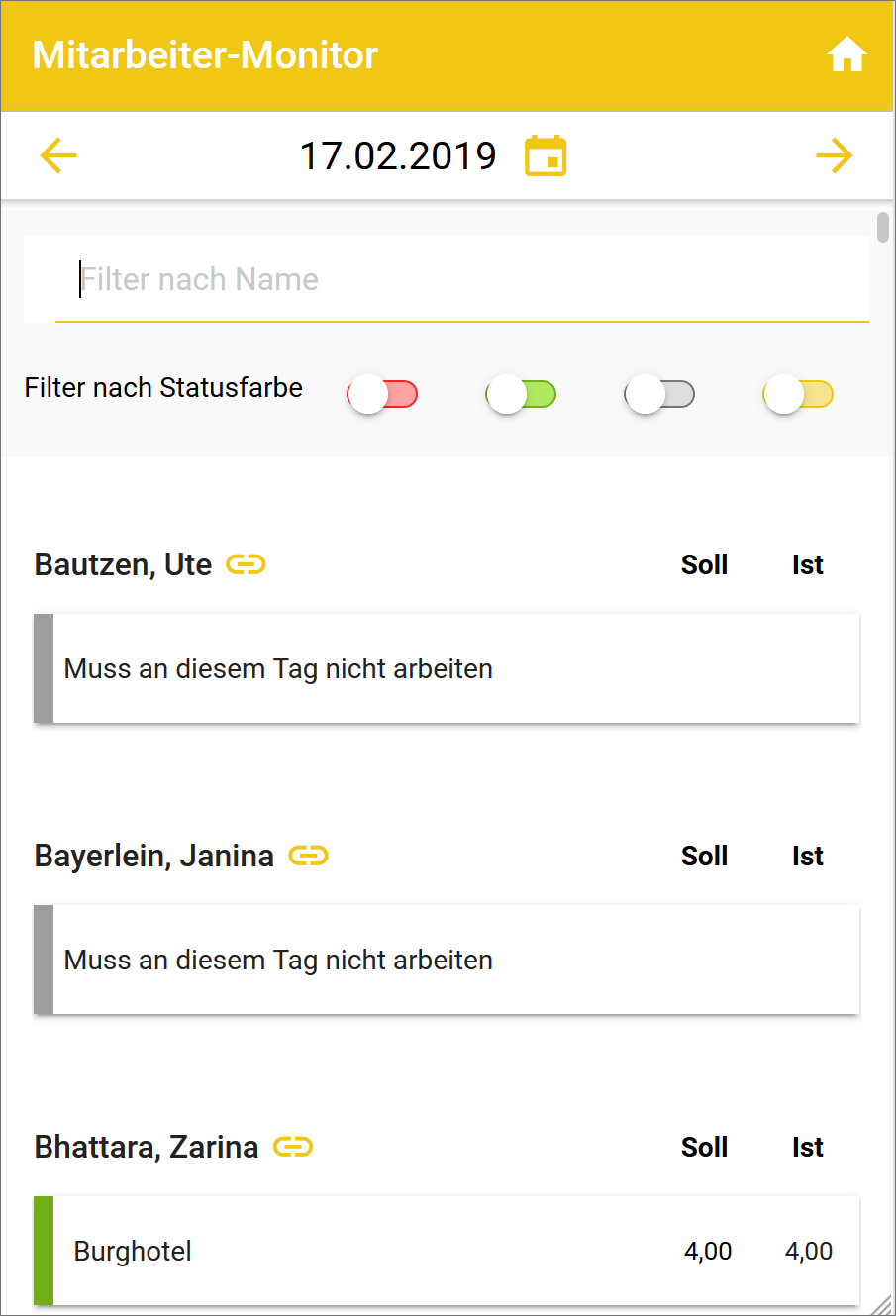896x1316 pixels.
Task: Click the link icon beside Bautzen, Ute
Action: click(x=246, y=564)
